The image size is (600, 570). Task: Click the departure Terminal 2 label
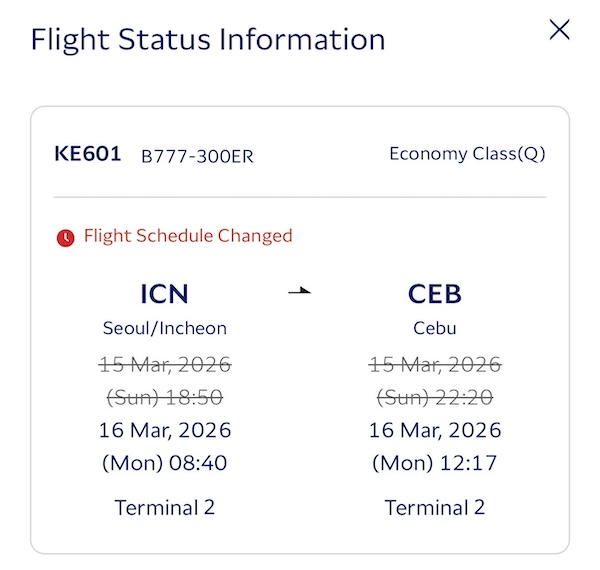pos(165,507)
